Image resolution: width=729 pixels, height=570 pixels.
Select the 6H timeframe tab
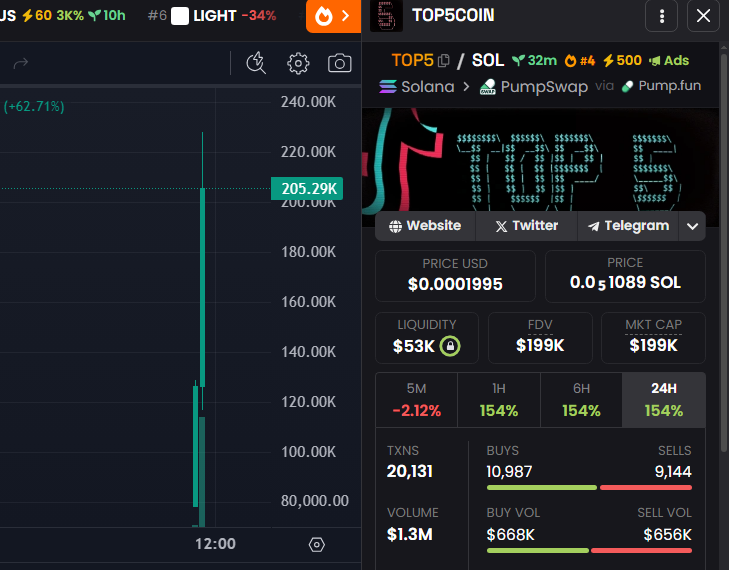[581, 400]
